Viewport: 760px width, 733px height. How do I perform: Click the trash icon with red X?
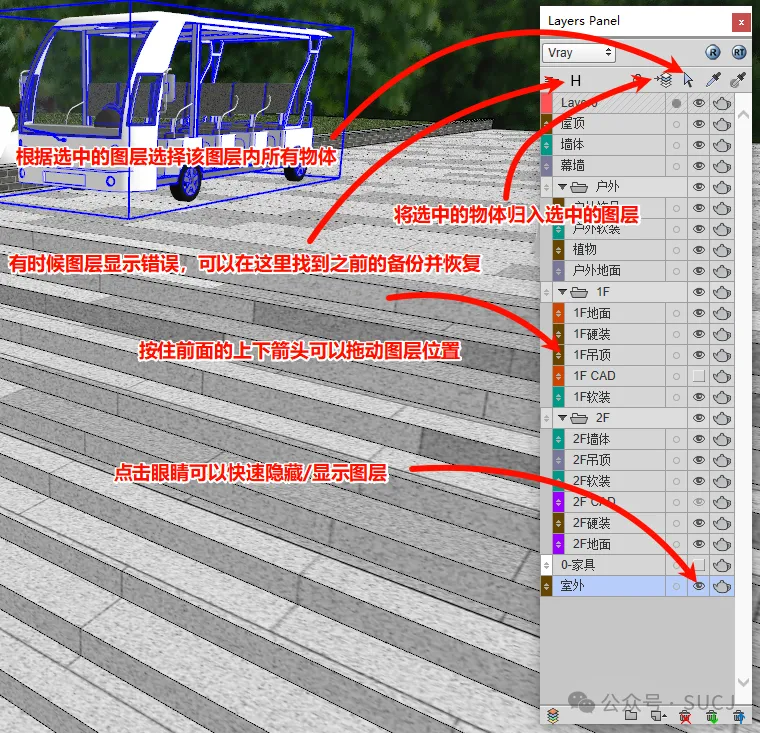[685, 716]
